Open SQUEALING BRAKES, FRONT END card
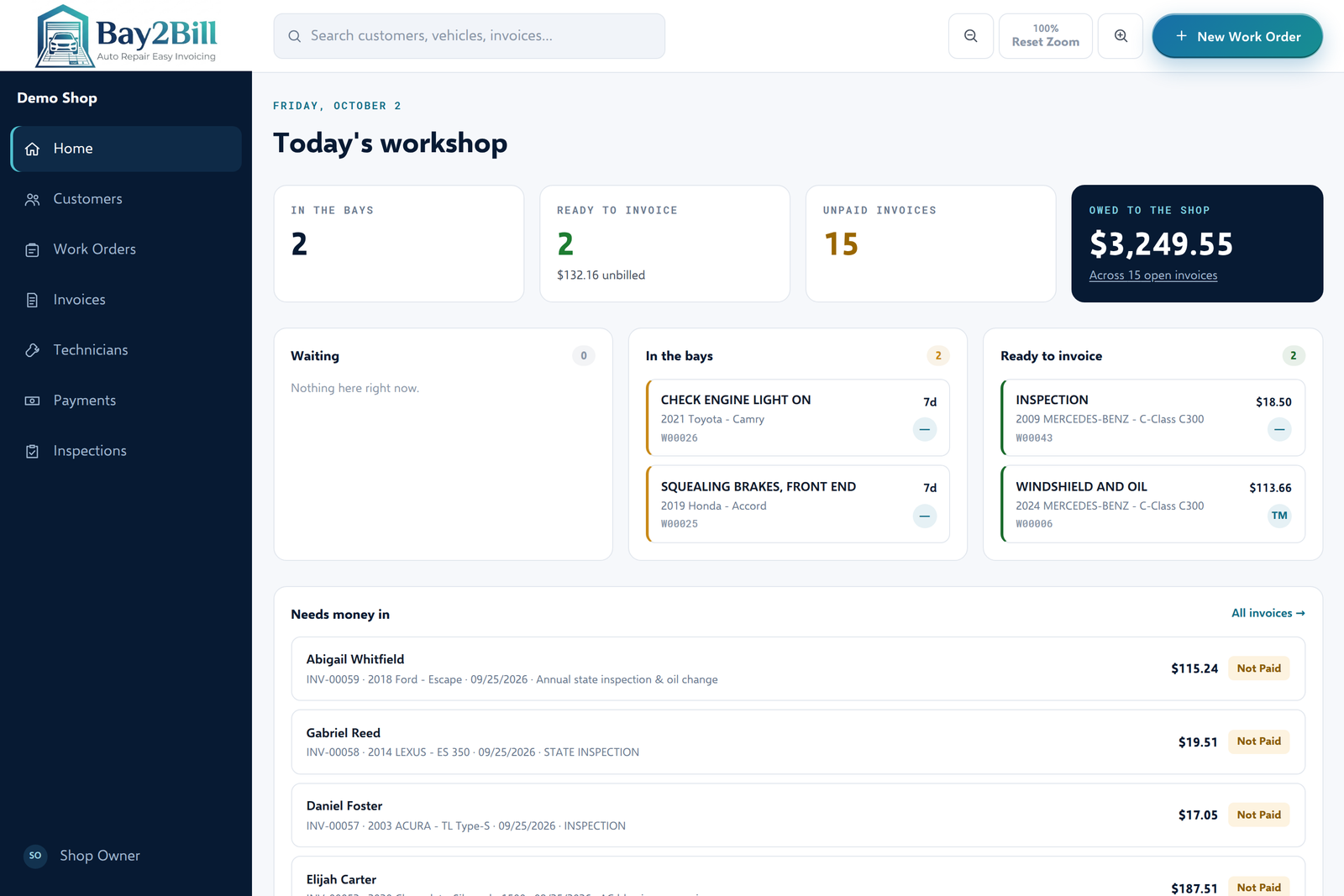This screenshot has width=1344, height=896. [798, 504]
